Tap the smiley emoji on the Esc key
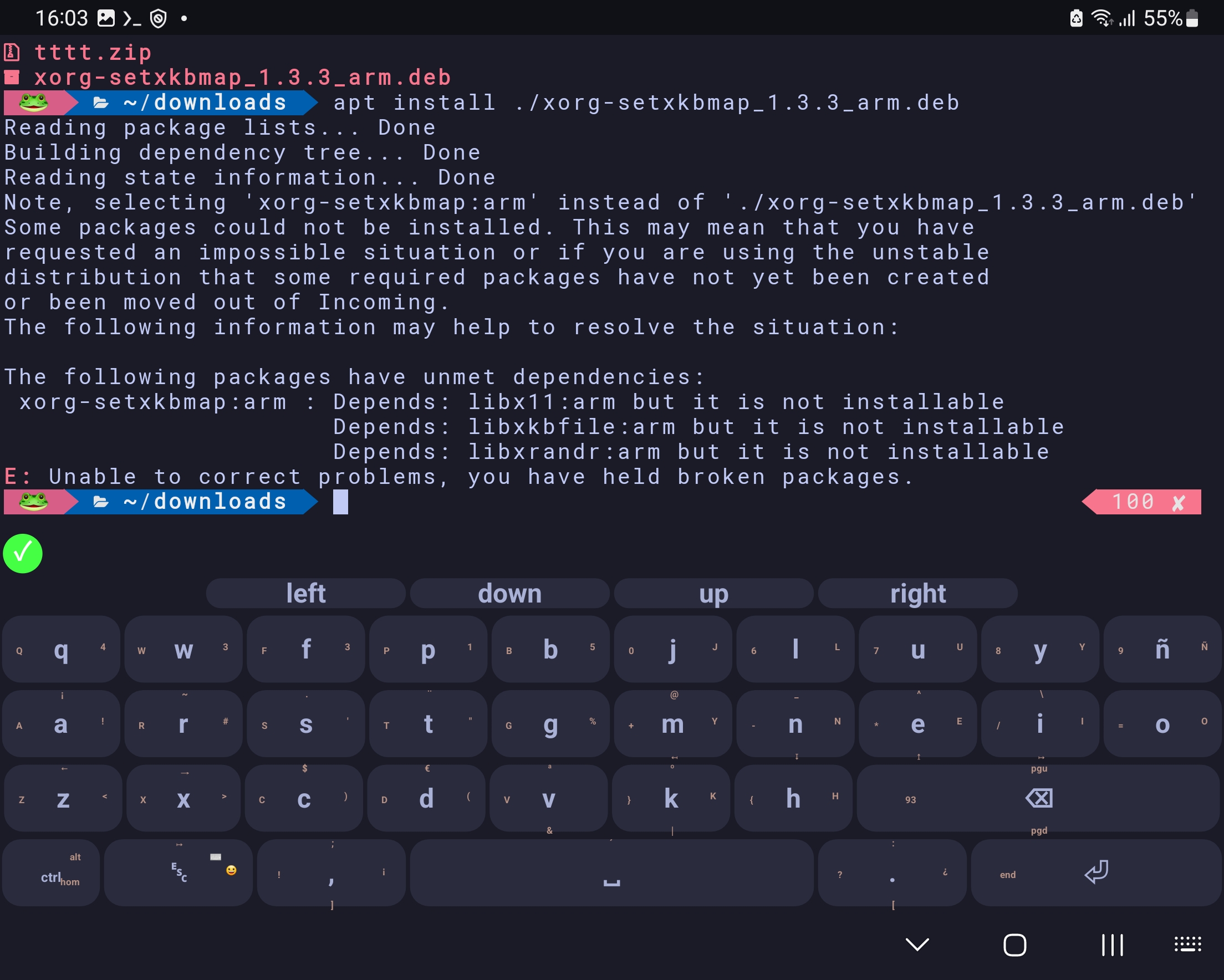This screenshot has width=1224, height=980. 231,870
